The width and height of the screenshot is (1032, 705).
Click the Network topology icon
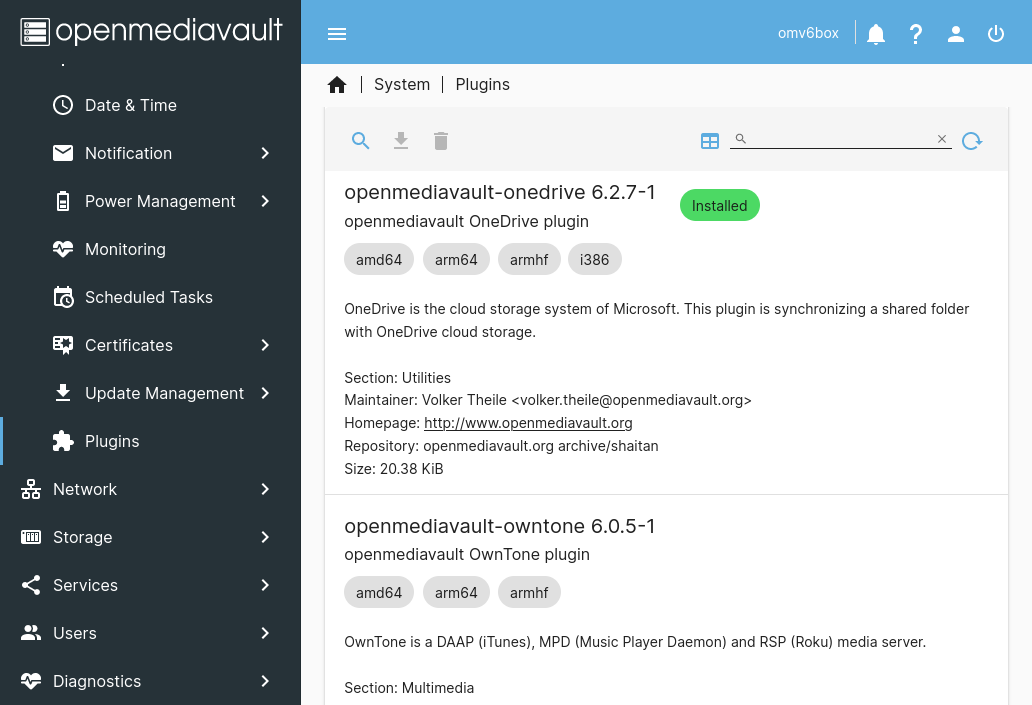(31, 489)
